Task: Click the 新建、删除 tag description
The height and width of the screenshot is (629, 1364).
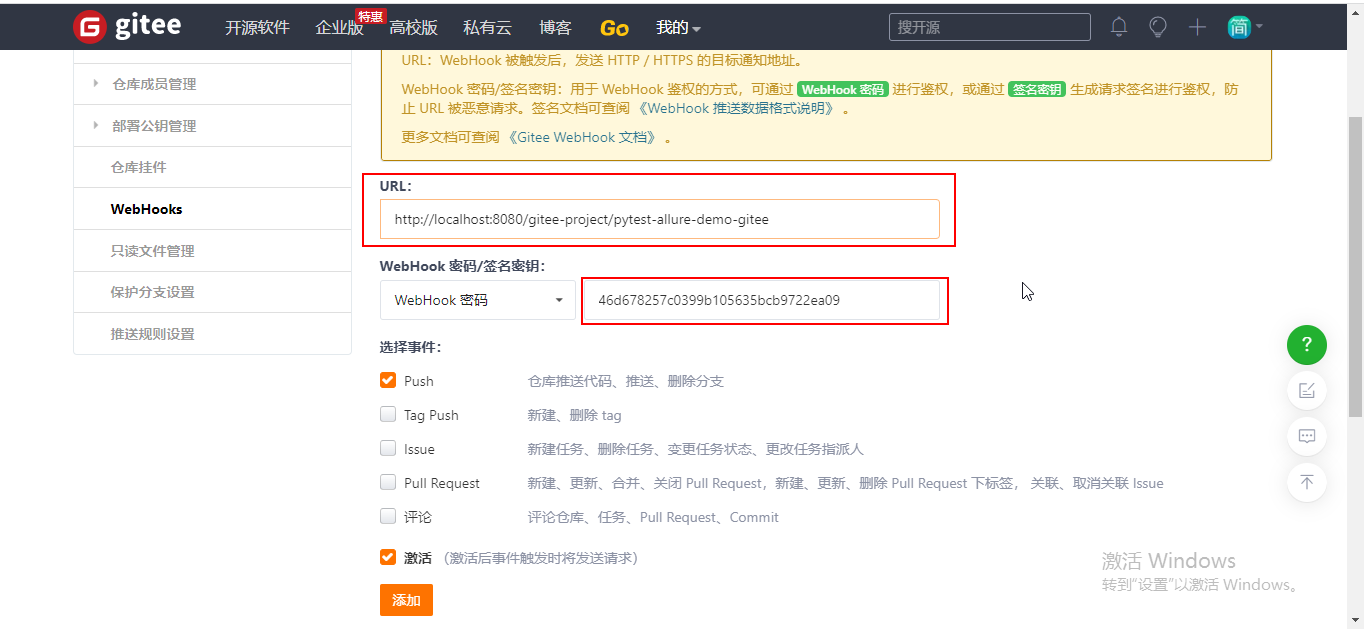Action: [575, 415]
